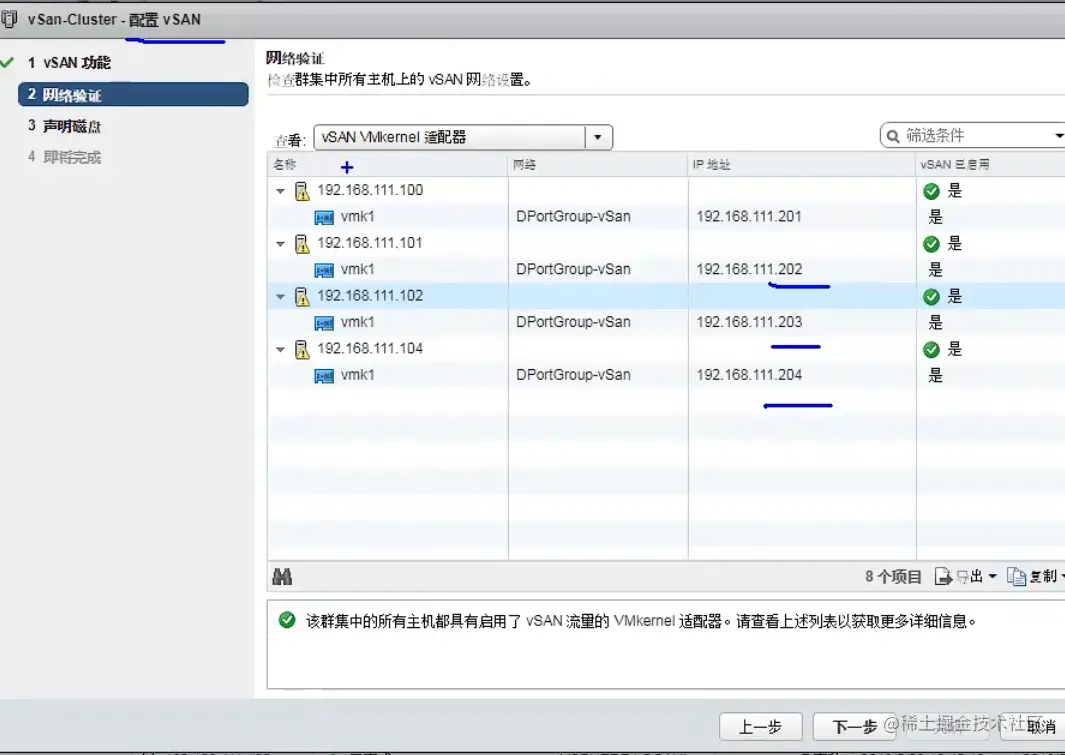Click host icon for 192.168.111.102

tap(302, 297)
